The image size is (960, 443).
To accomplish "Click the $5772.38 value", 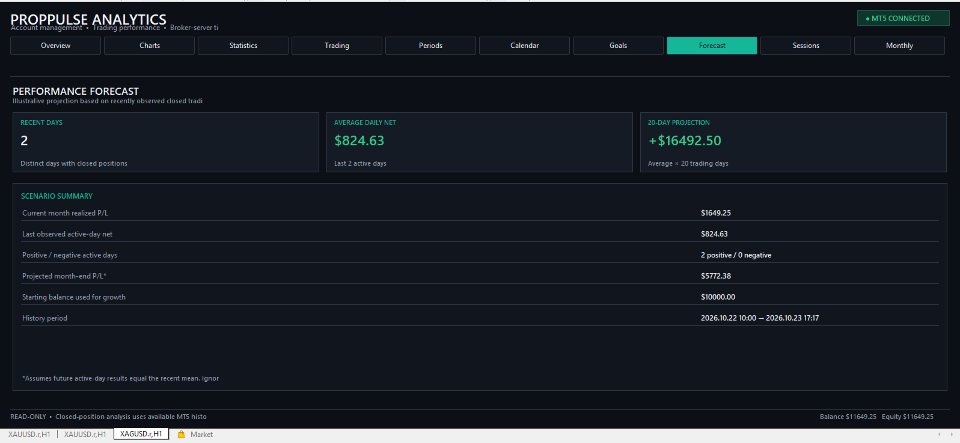I will (x=716, y=276).
